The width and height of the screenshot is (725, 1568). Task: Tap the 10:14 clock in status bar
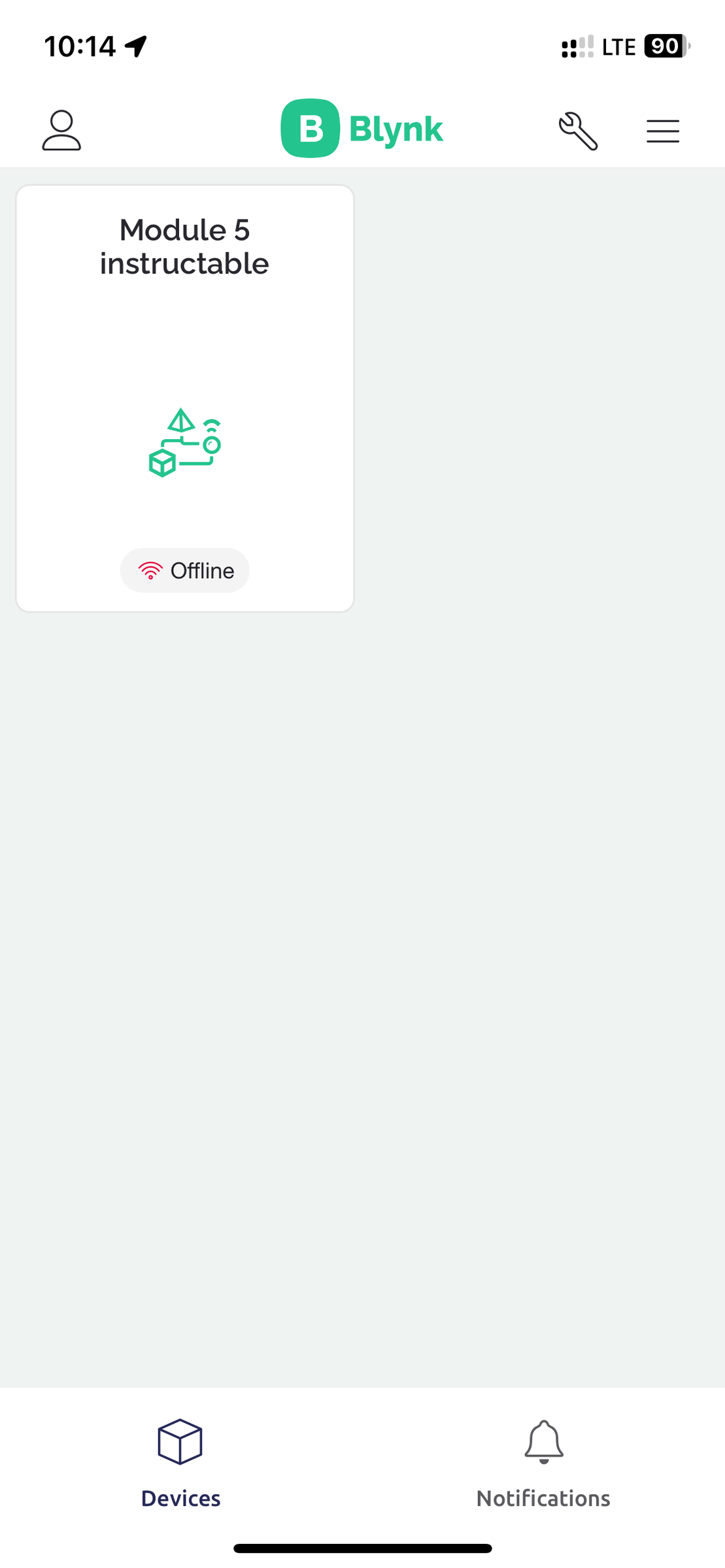coord(80,46)
